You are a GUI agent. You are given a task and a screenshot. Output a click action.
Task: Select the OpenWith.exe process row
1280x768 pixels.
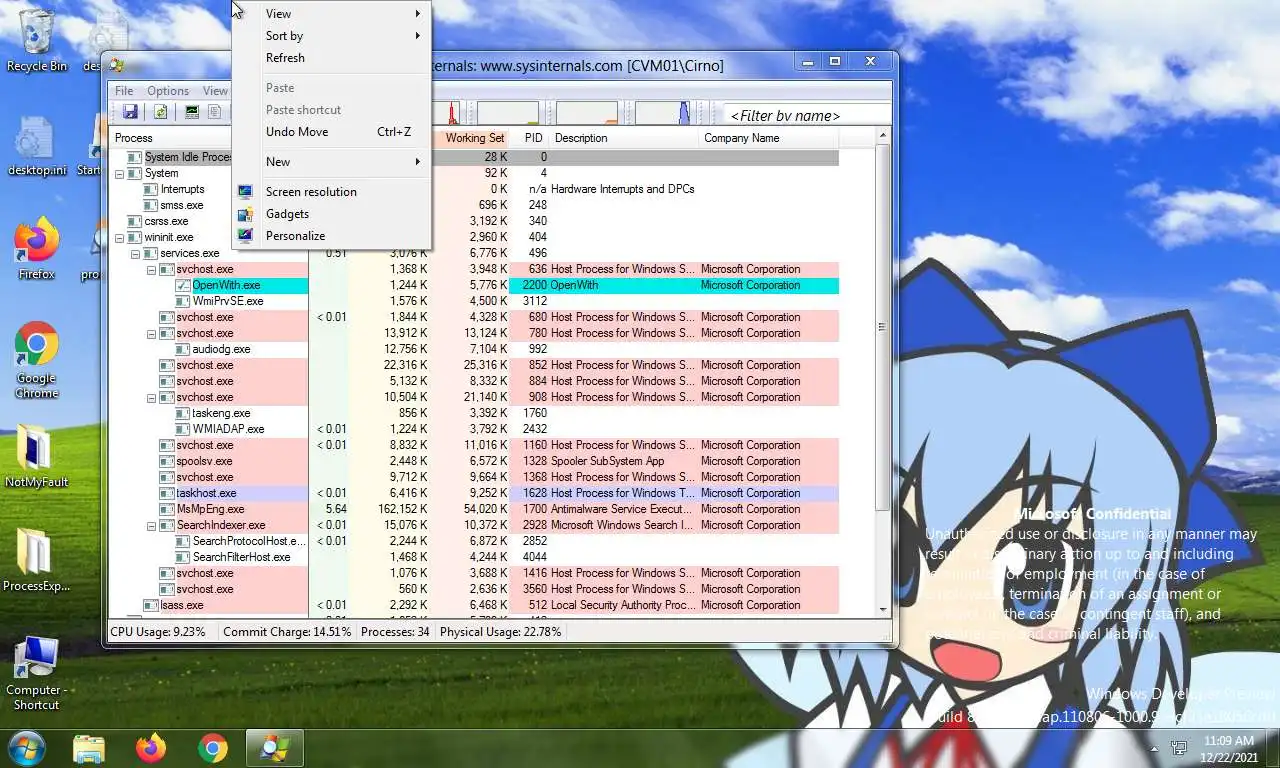pyautogui.click(x=474, y=285)
